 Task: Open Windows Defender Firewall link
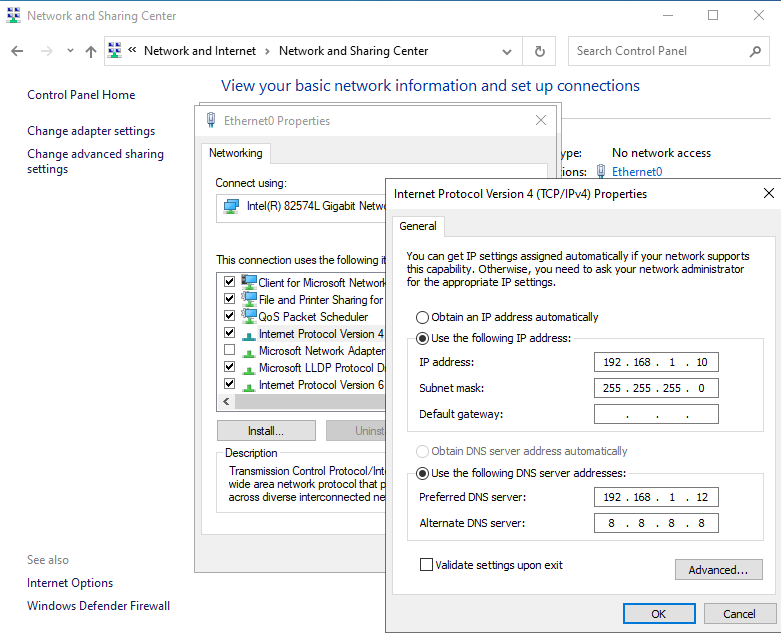99,606
